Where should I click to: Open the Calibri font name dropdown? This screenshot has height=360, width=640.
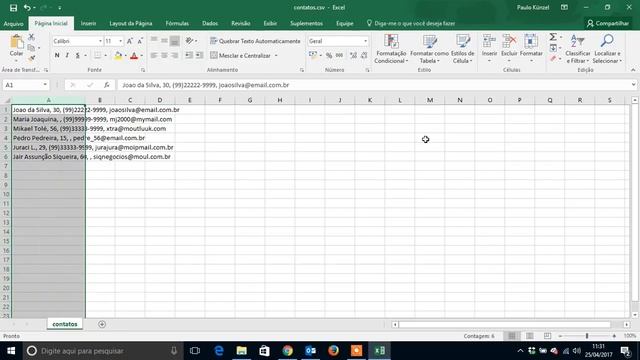[100, 41]
